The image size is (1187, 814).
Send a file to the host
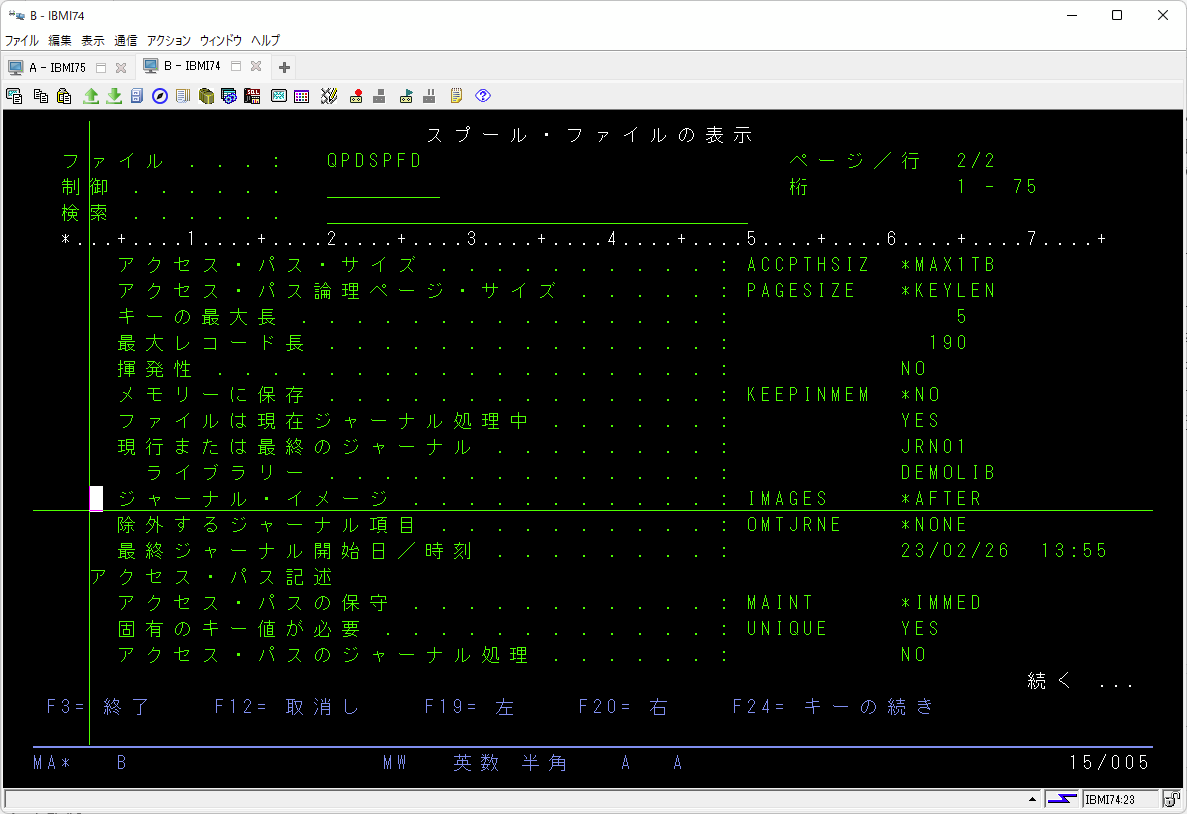(92, 95)
